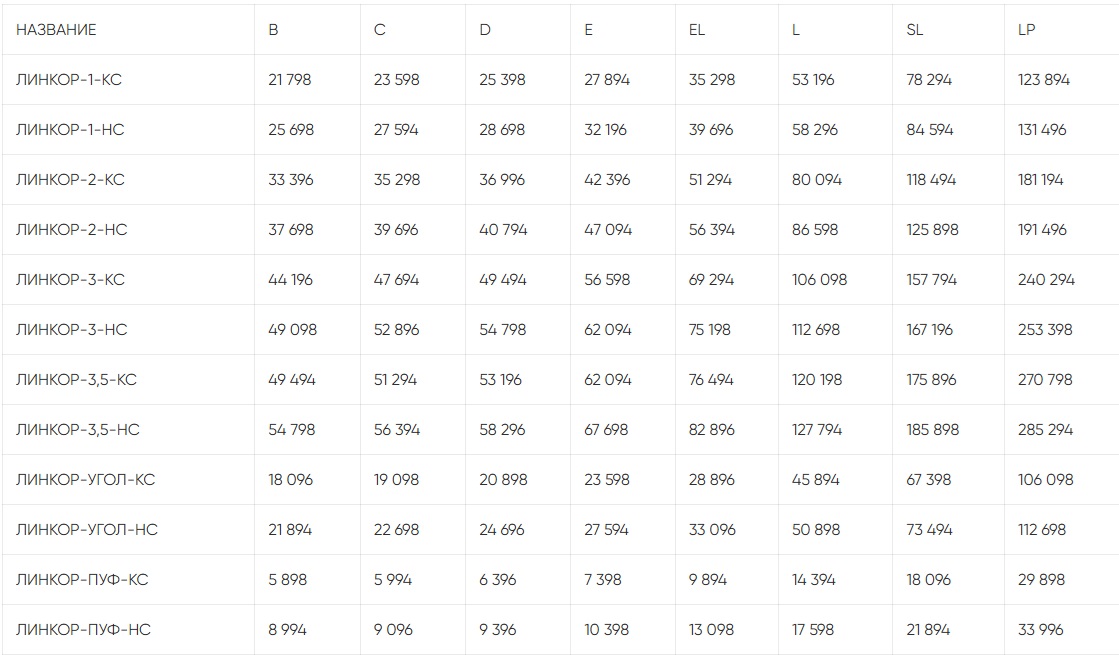This screenshot has height=655, width=1119.
Task: Select price 131 496 in ЛИНКОР-1-НС row
Action: pos(1042,130)
